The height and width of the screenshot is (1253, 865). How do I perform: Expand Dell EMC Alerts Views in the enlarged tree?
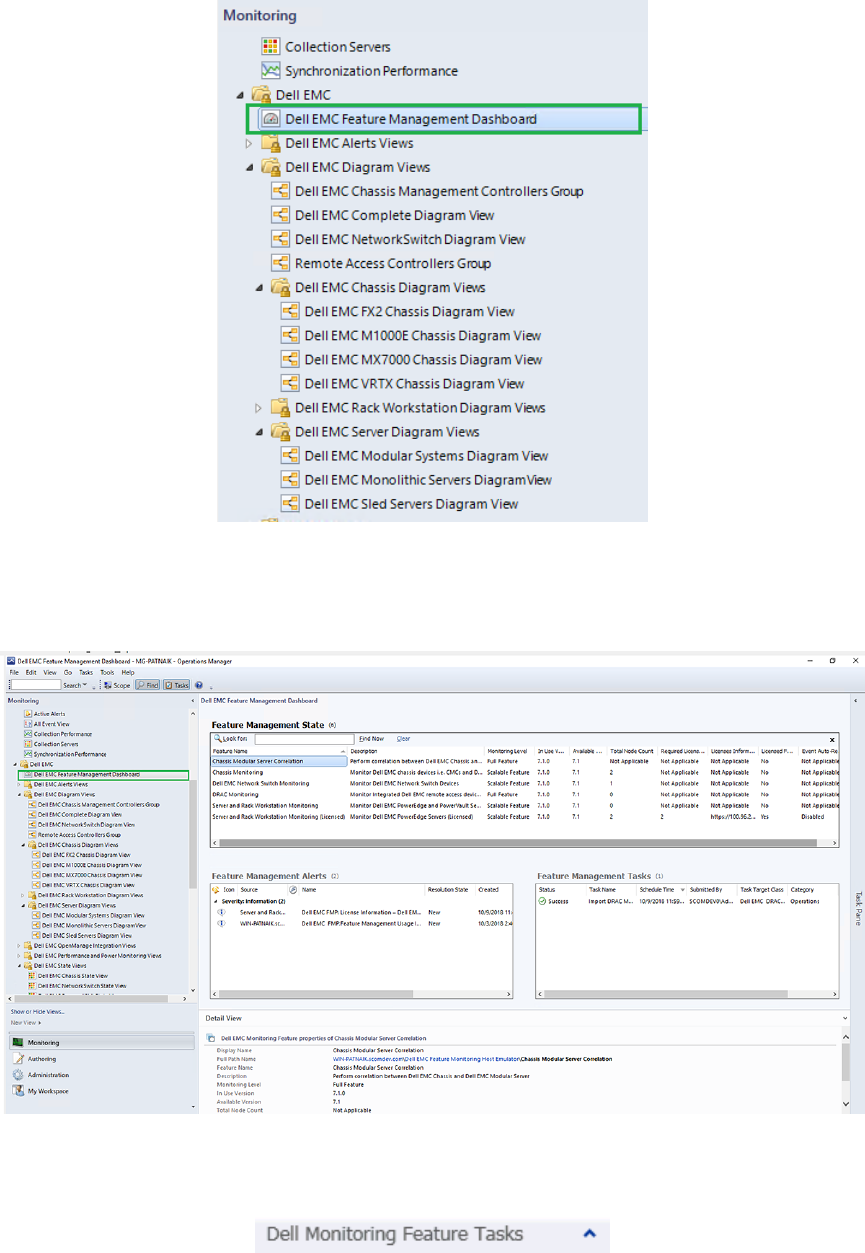click(250, 143)
